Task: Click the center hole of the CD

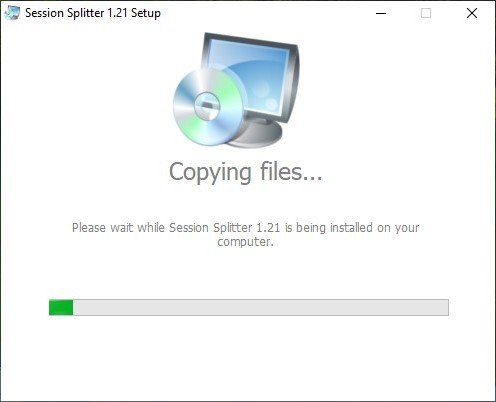Action: pyautogui.click(x=207, y=106)
